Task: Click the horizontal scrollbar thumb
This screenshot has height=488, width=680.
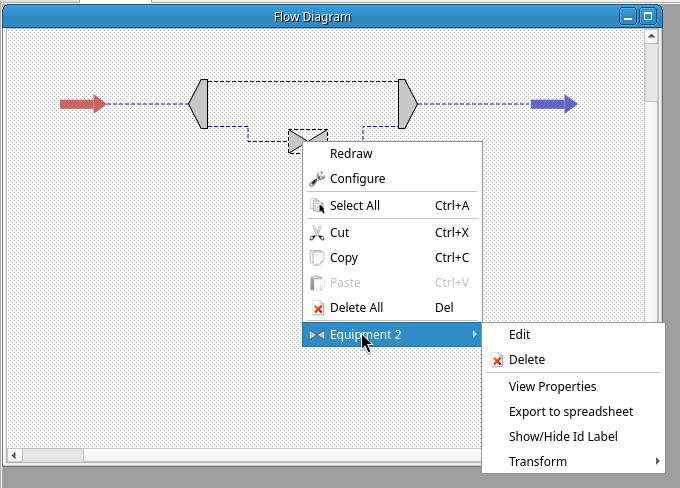Action: coord(52,455)
